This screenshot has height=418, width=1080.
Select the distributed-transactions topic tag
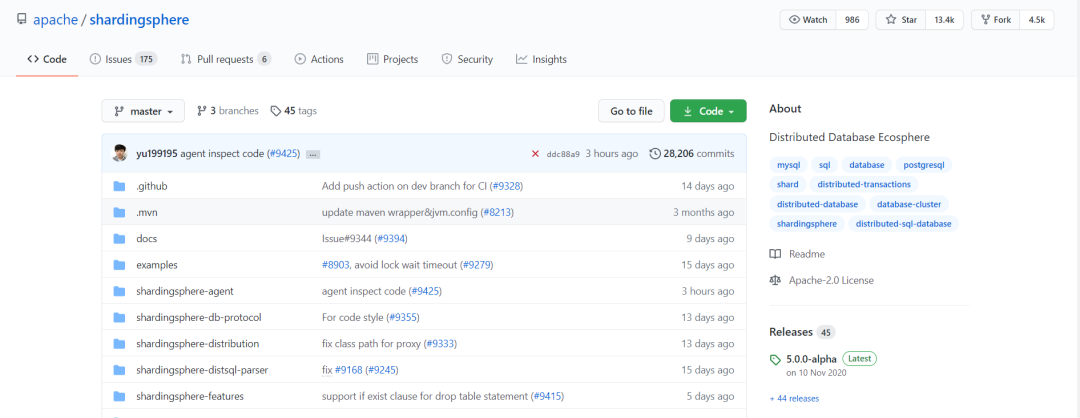click(863, 184)
